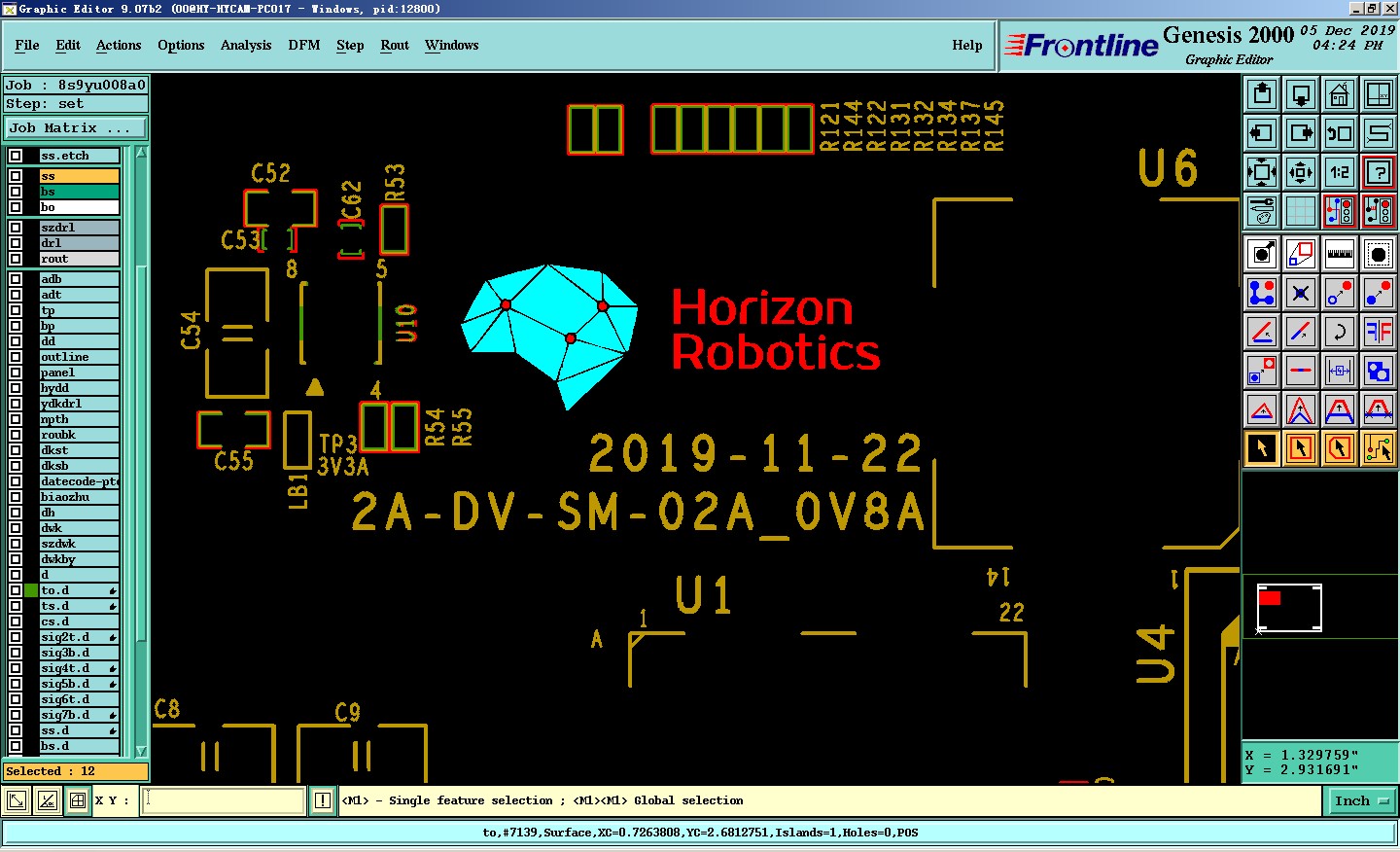
Task: Open the Actions menu
Action: pos(119,45)
